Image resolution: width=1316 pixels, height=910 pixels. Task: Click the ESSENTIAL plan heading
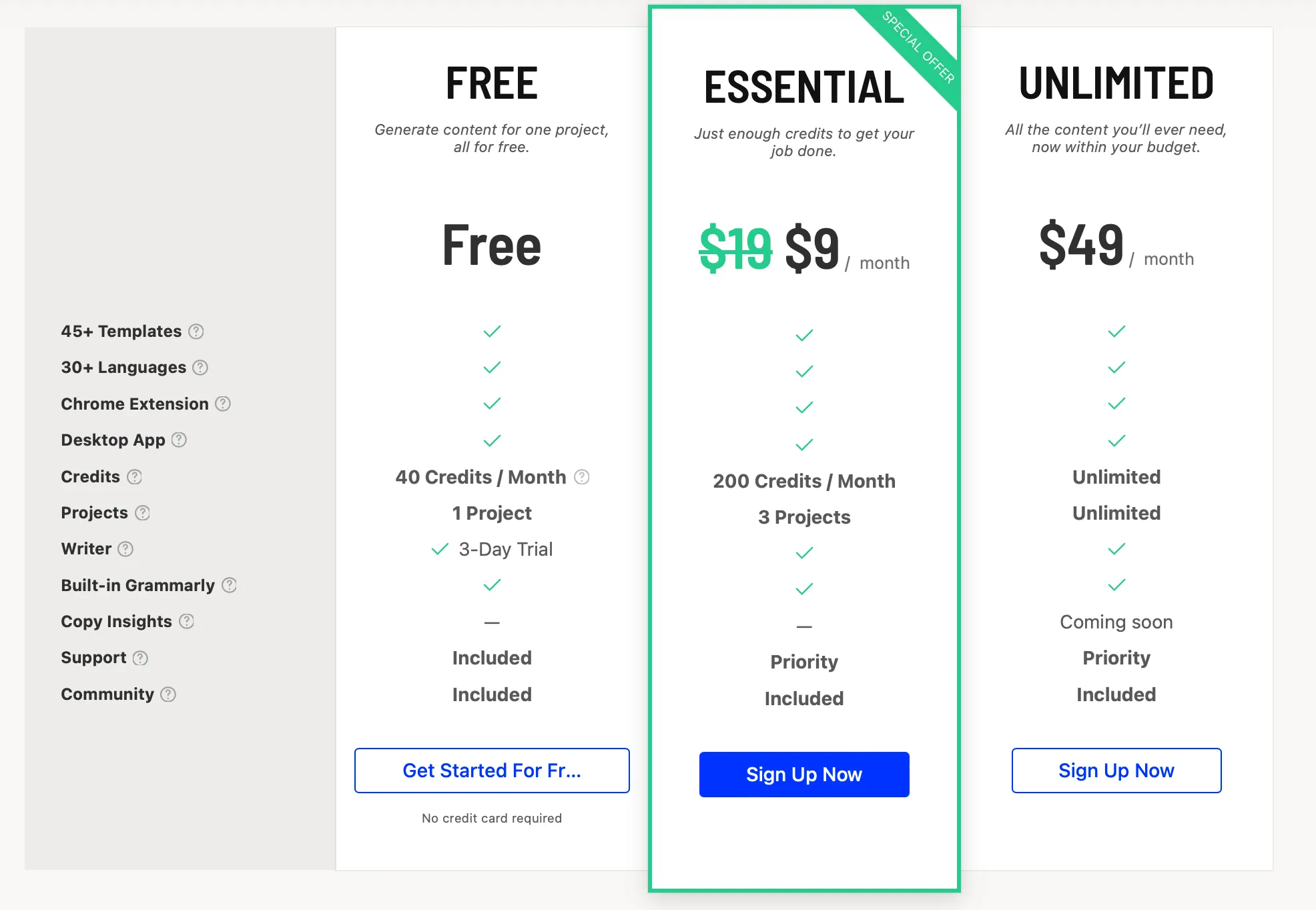tap(804, 87)
